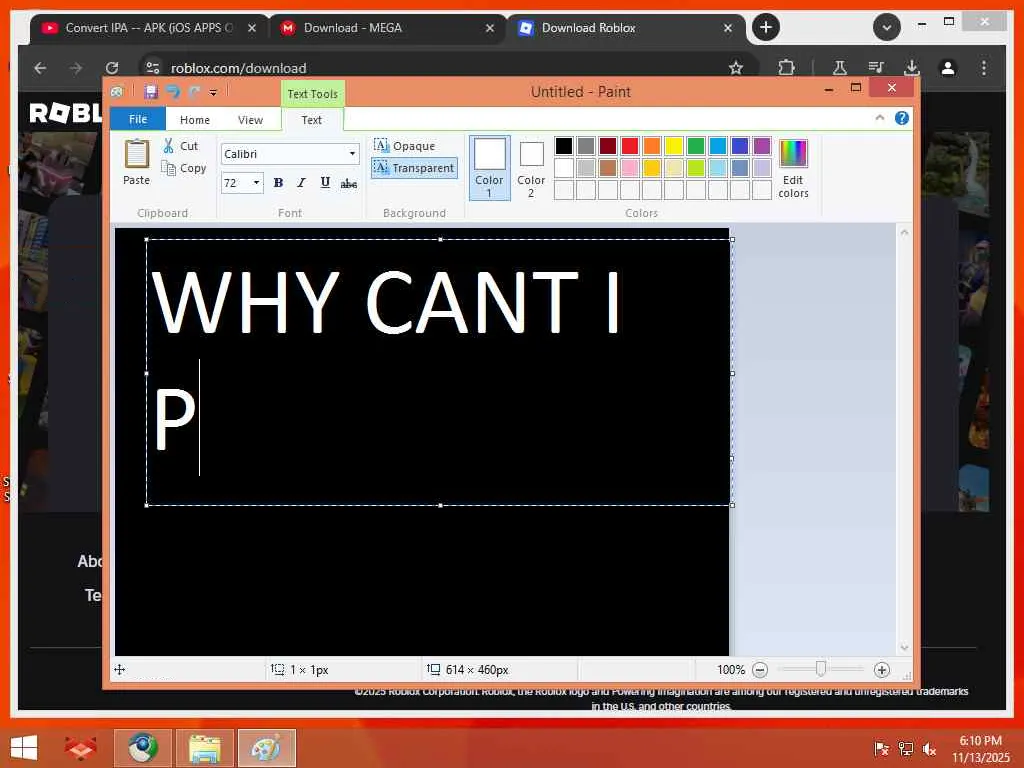Screen dimensions: 1024x768
Task: Pick the red color swatch
Action: coord(630,146)
